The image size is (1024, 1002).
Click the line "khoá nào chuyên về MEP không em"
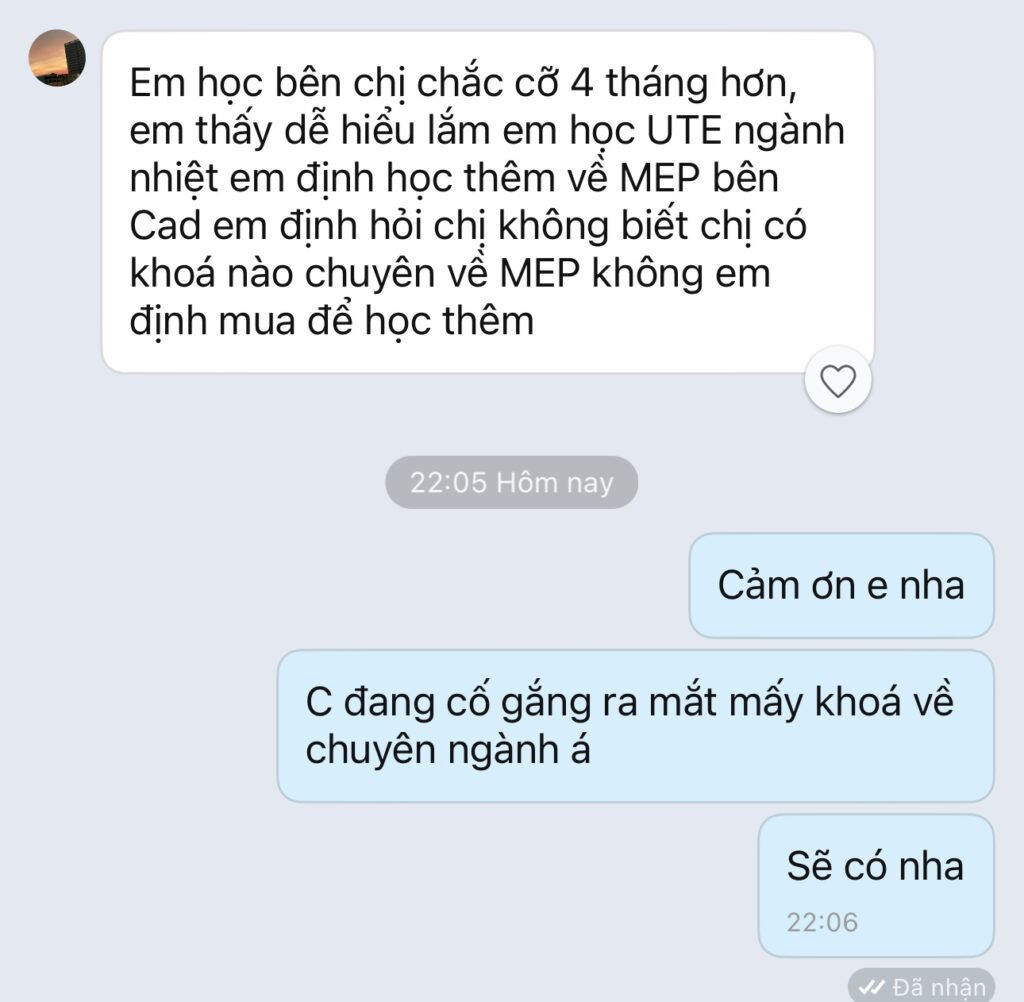[x=450, y=274]
